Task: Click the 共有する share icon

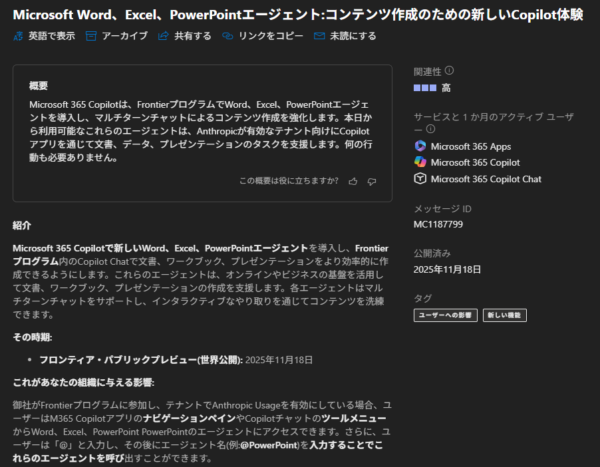Action: (x=164, y=36)
